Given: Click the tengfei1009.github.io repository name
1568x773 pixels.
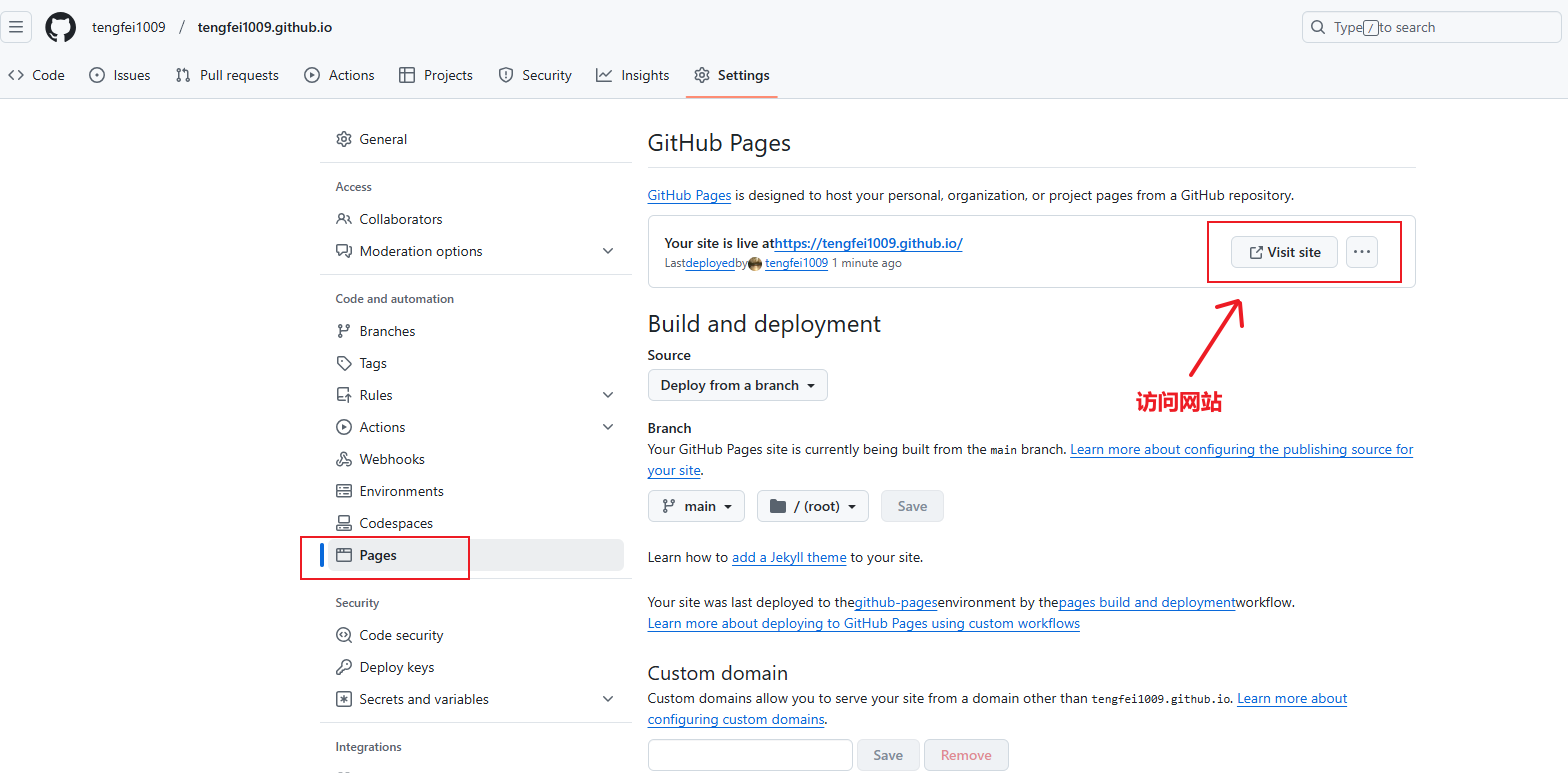Looking at the screenshot, I should 265,27.
